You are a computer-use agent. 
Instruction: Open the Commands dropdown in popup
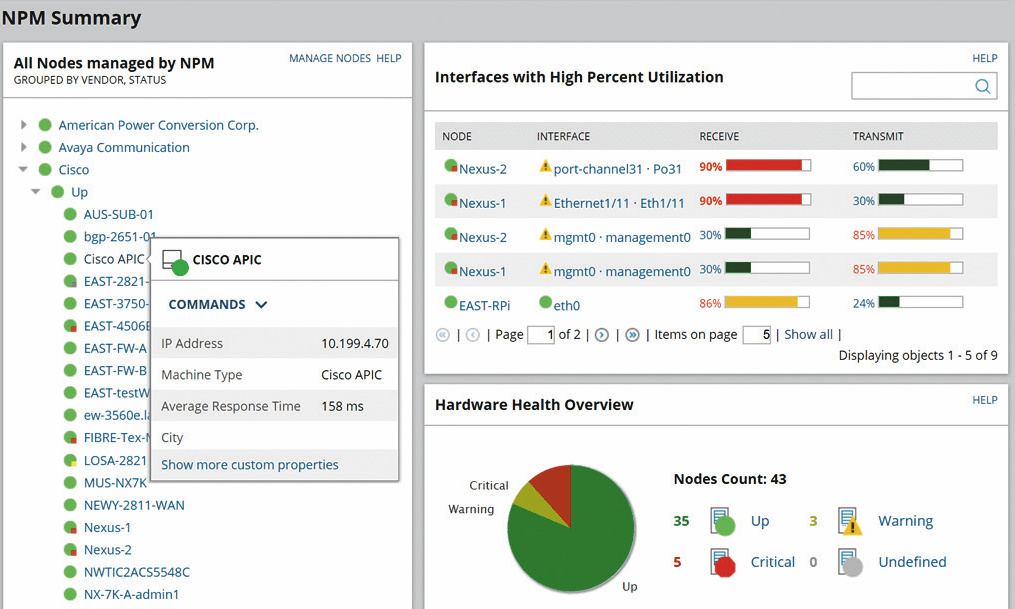[x=217, y=304]
